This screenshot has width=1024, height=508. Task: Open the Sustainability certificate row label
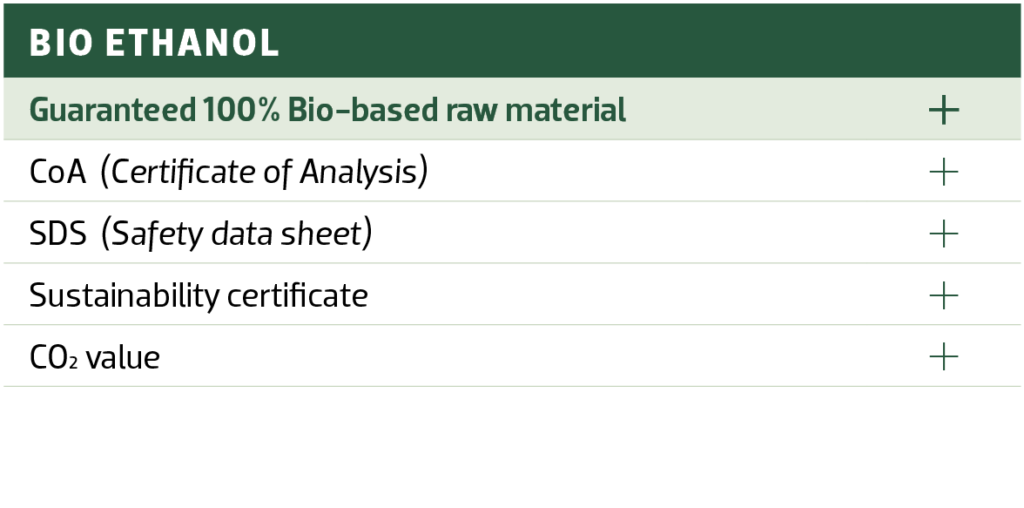click(x=198, y=296)
